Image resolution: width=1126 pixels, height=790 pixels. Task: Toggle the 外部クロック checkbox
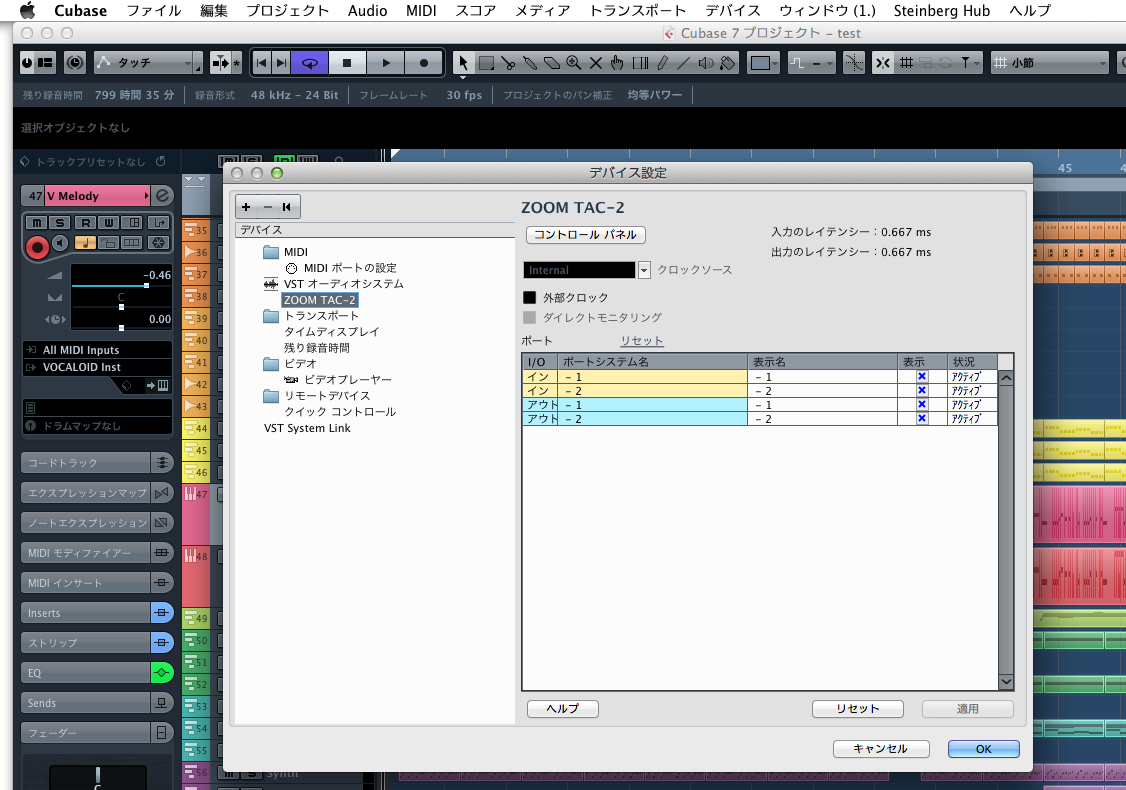click(530, 297)
